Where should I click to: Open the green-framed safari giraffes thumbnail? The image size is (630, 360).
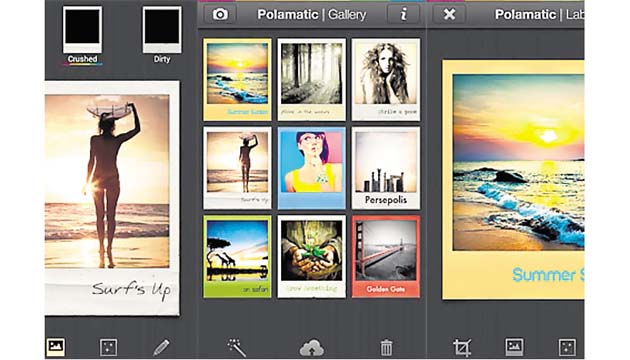coord(237,257)
